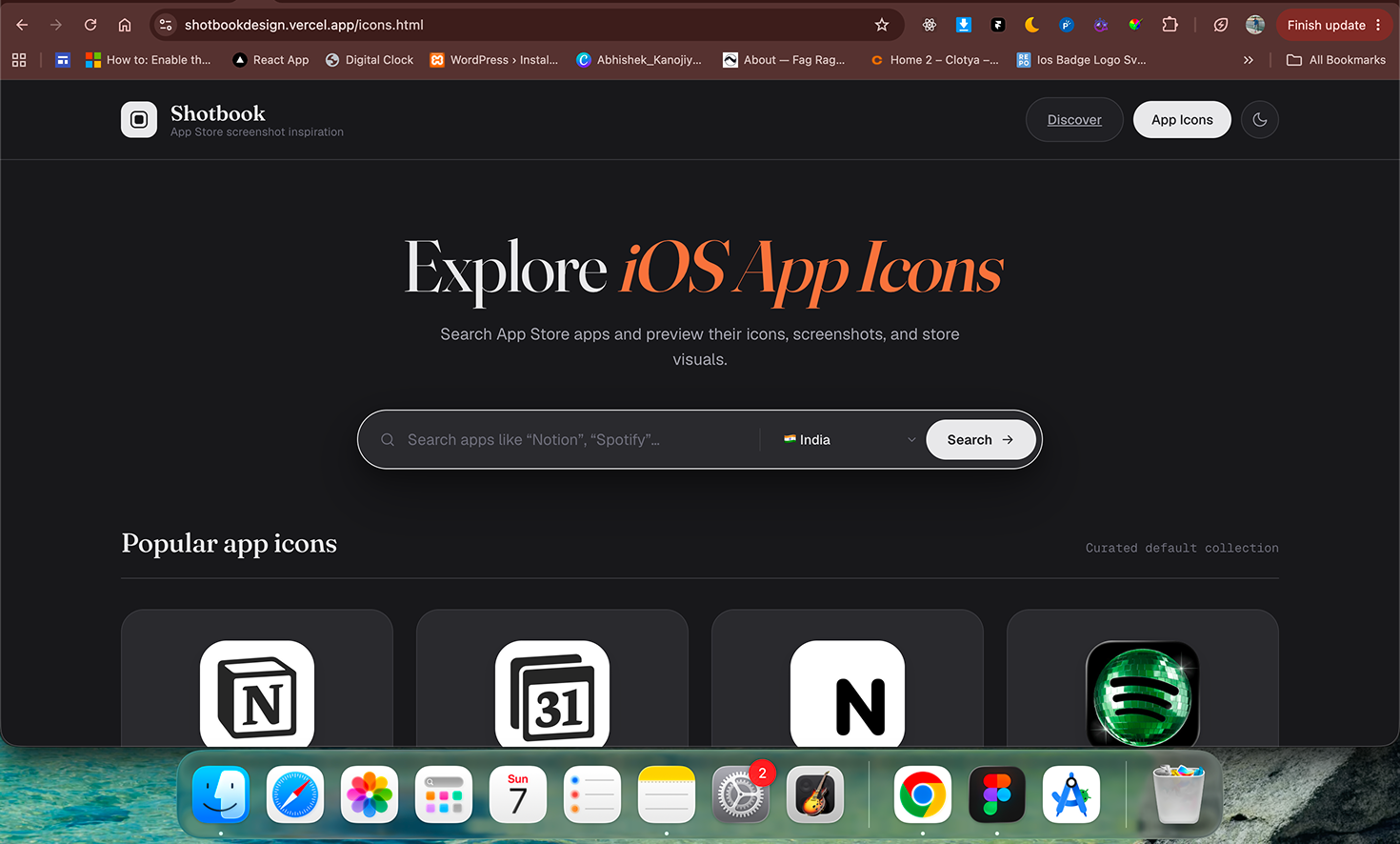1400x844 pixels.
Task: Open Finder from the Dock
Action: coord(221,794)
